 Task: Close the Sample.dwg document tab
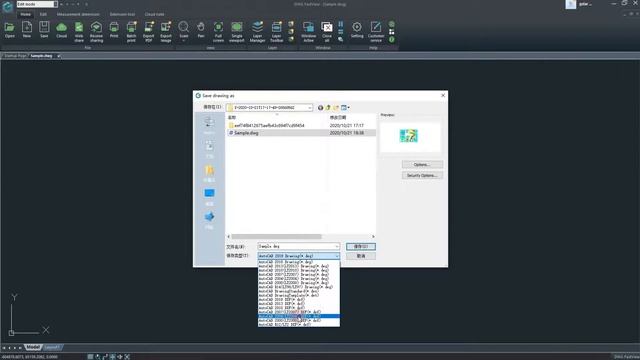click(x=59, y=56)
